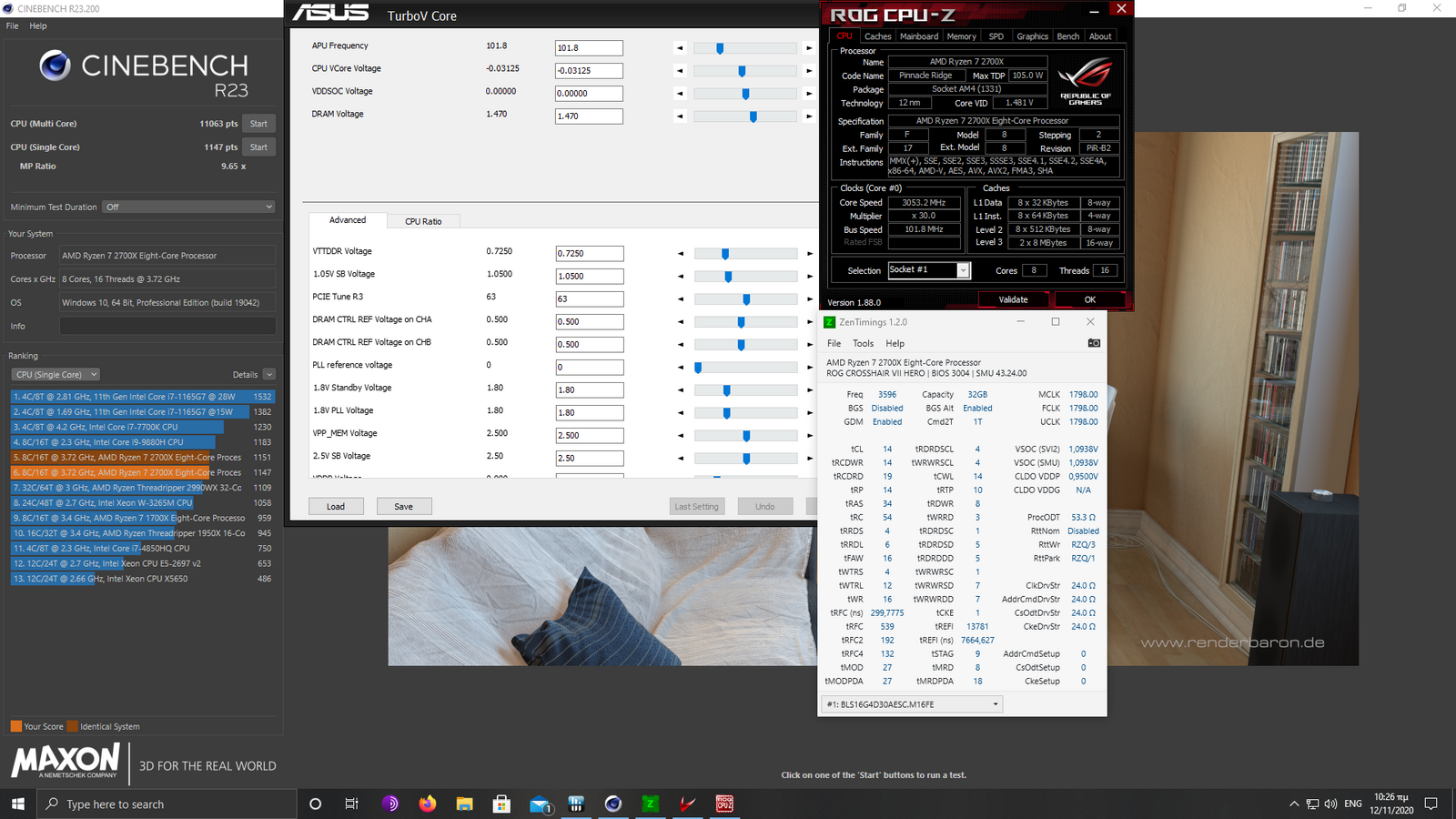
Task: Open the ZenTimings File menu
Action: point(834,343)
